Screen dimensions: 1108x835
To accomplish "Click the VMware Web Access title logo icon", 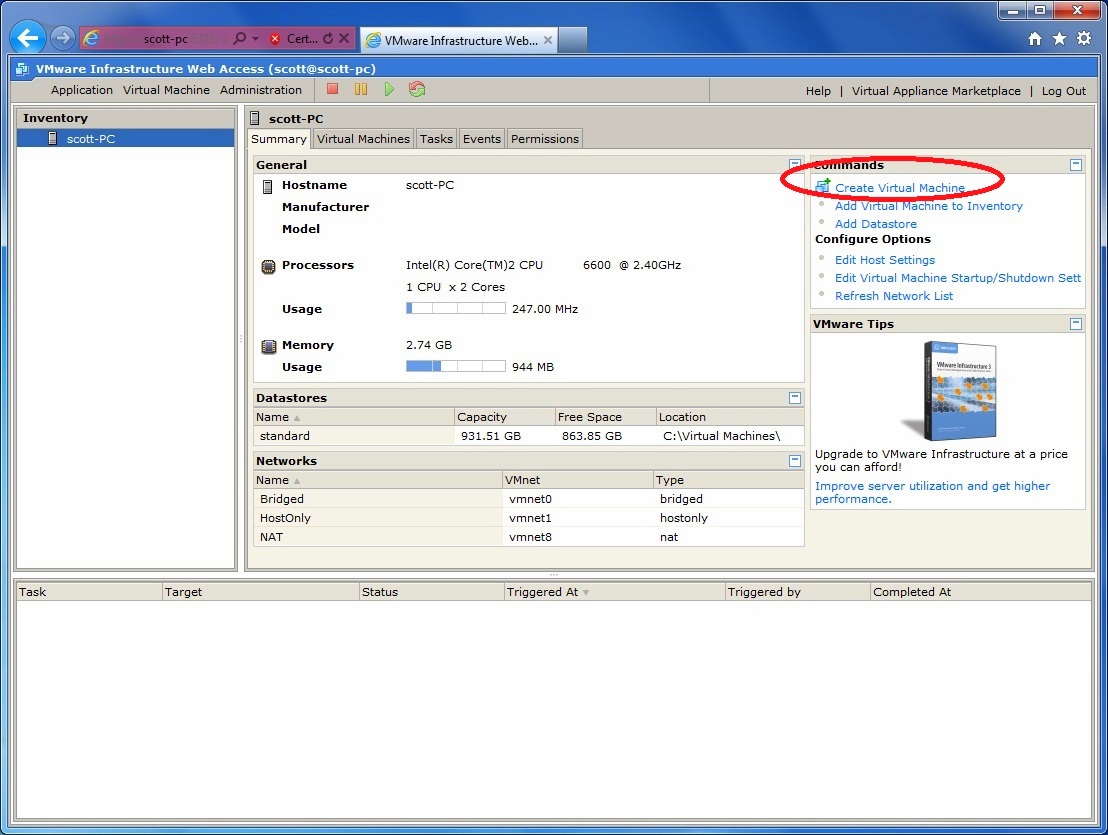I will (x=23, y=69).
